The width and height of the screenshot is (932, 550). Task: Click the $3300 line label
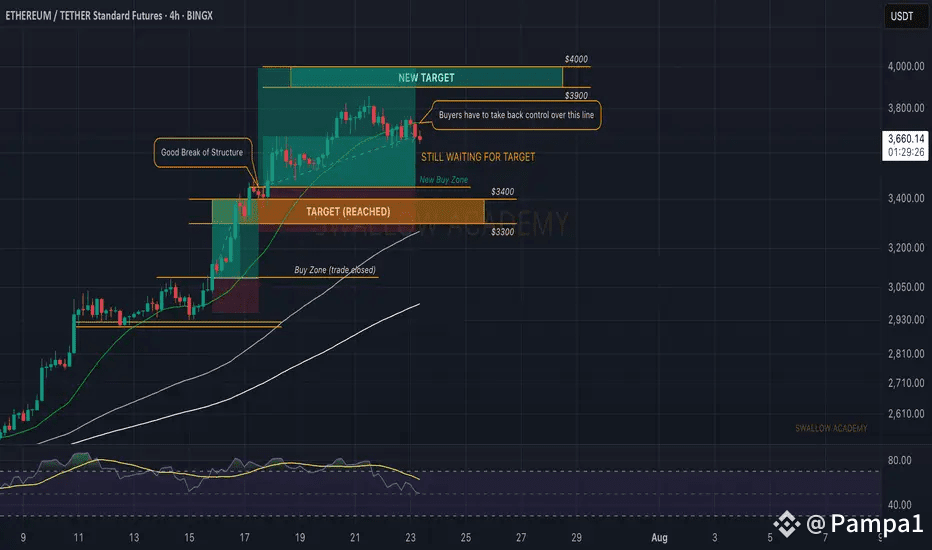(x=502, y=232)
